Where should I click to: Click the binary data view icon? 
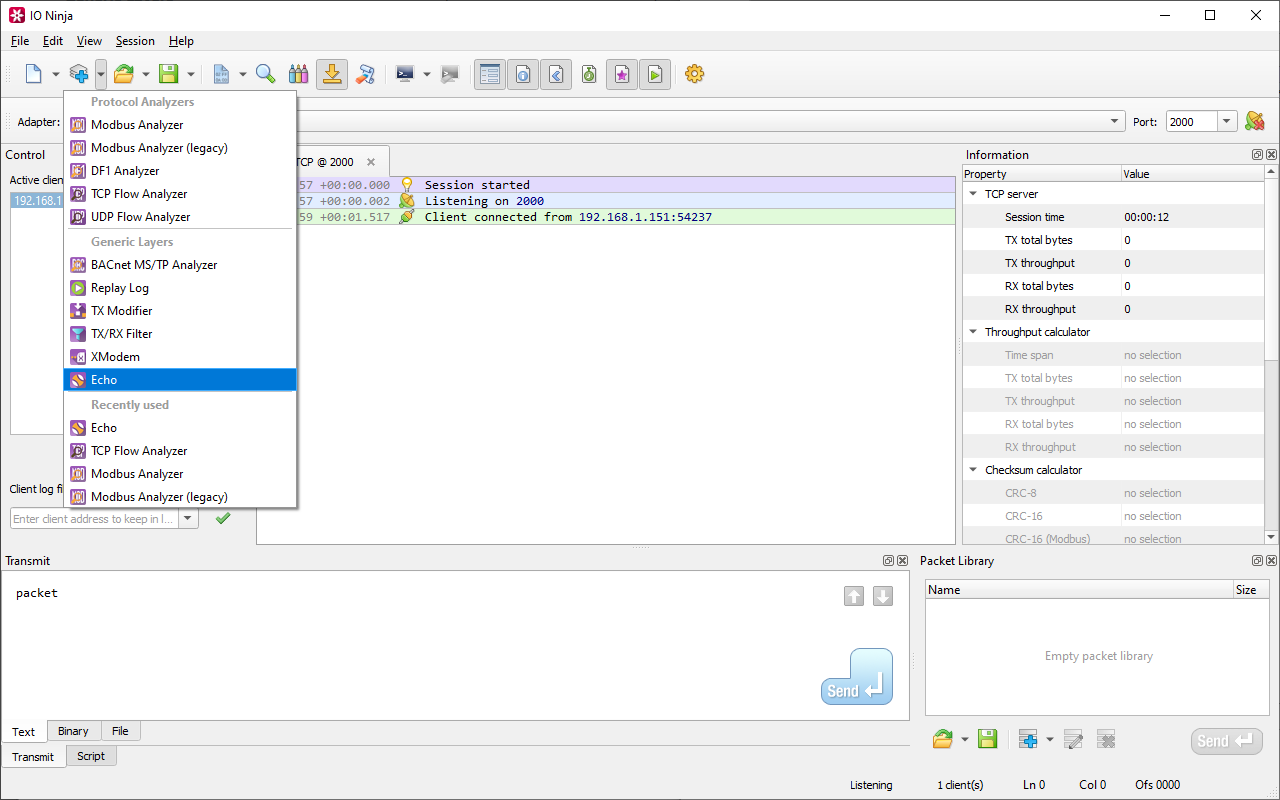point(221,74)
